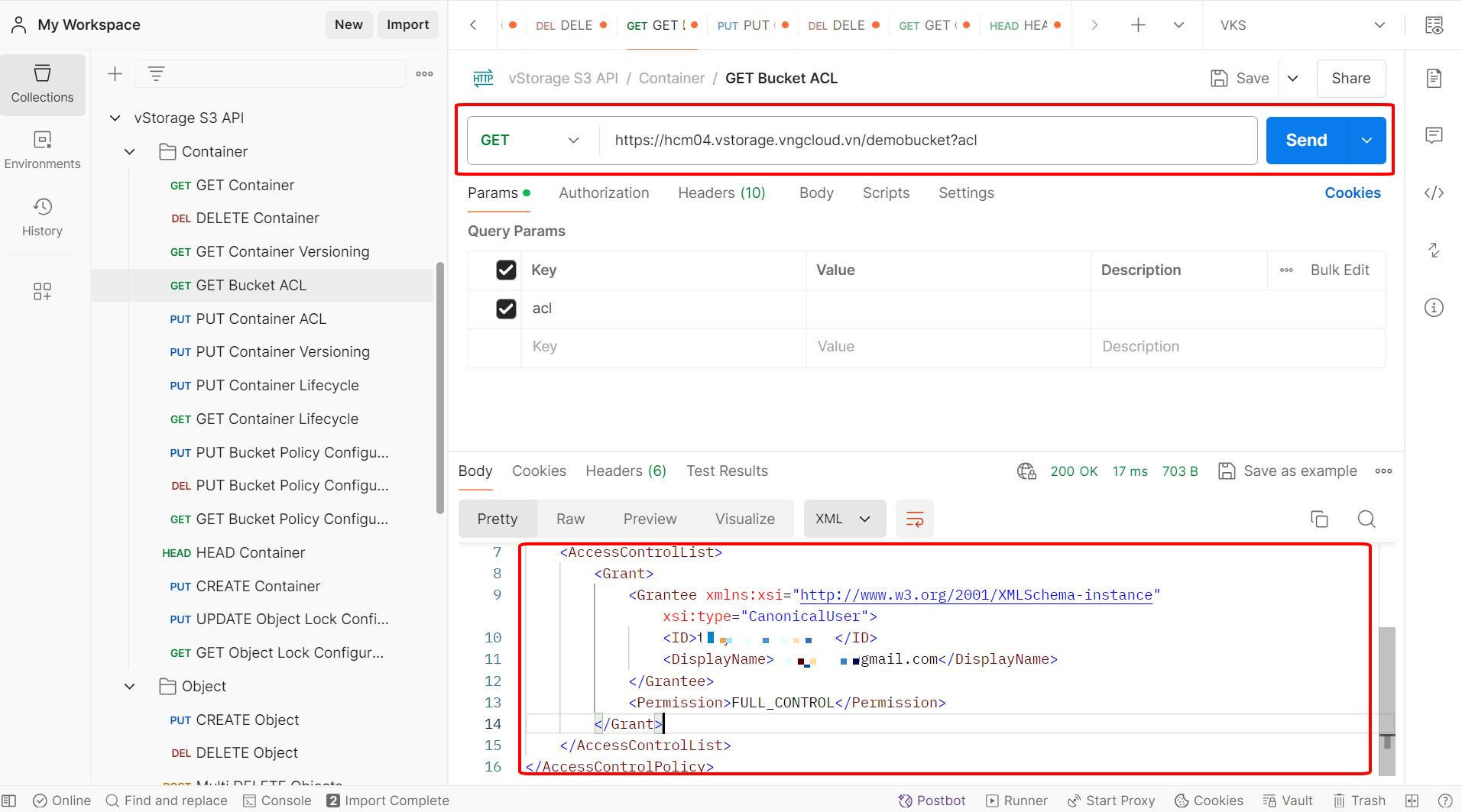
Task: Open the History sidebar panel
Action: [x=42, y=217]
